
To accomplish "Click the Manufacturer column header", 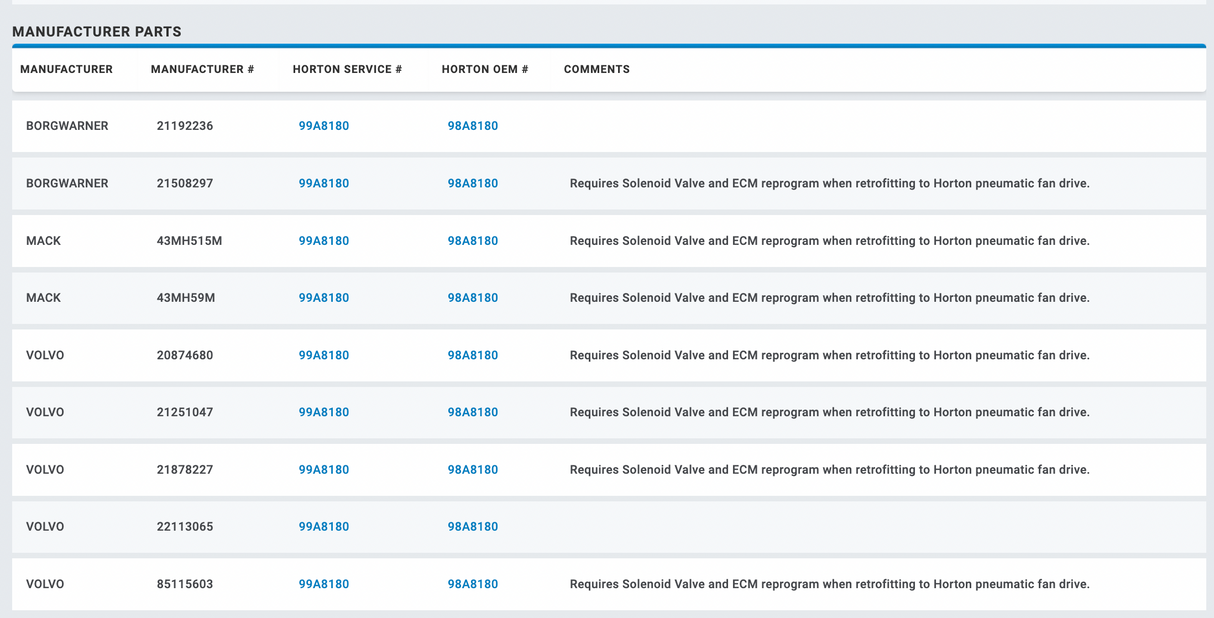I will pos(66,70).
